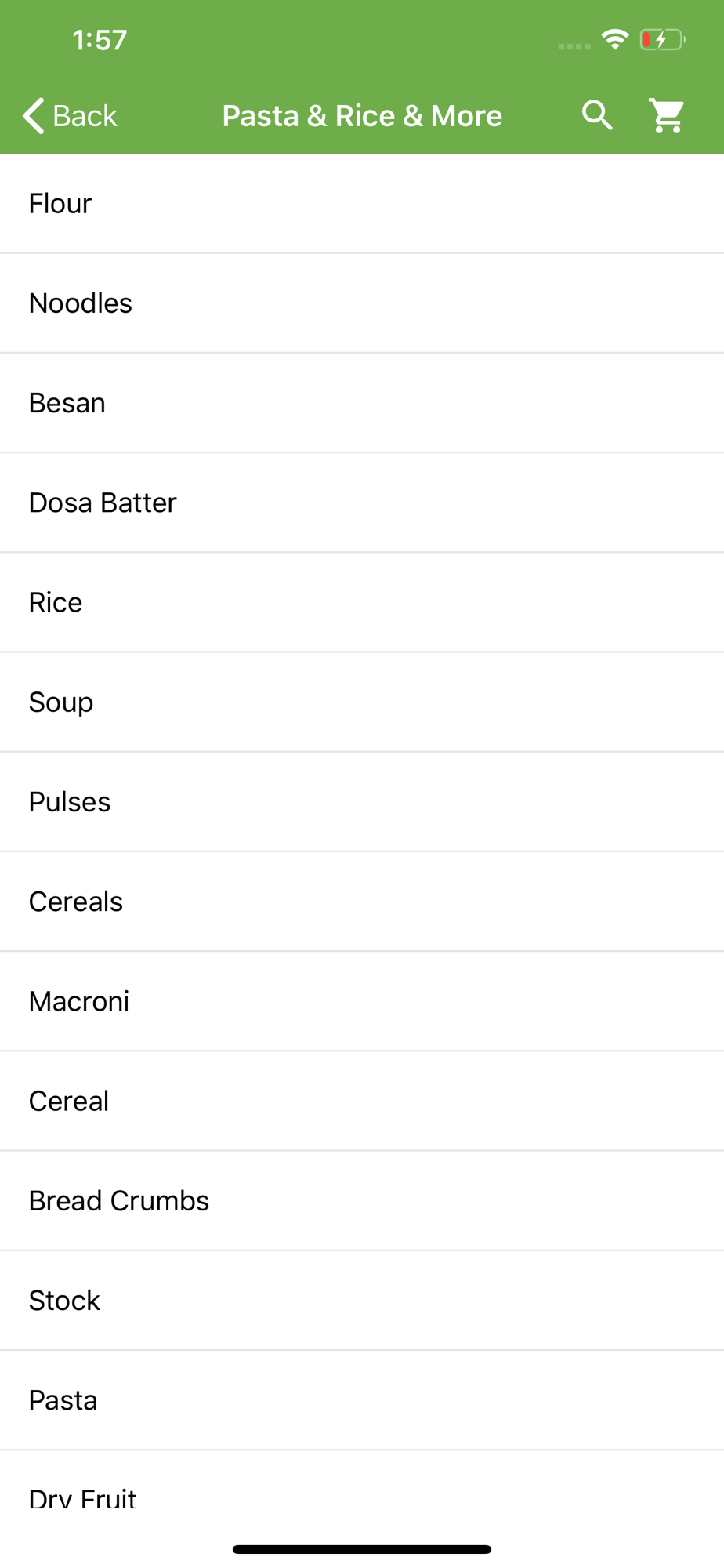This screenshot has width=724, height=1568.
Task: Go back using Back text
Action: pos(85,116)
